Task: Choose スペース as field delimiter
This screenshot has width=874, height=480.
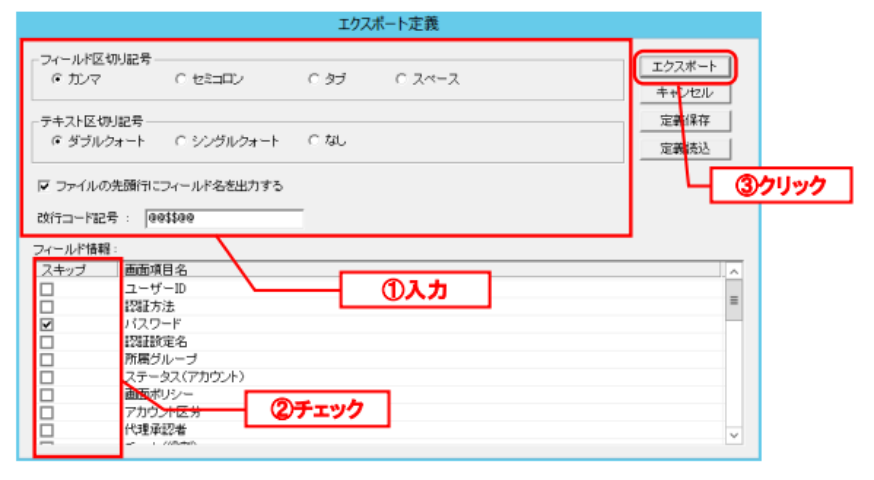Action: coord(401,79)
